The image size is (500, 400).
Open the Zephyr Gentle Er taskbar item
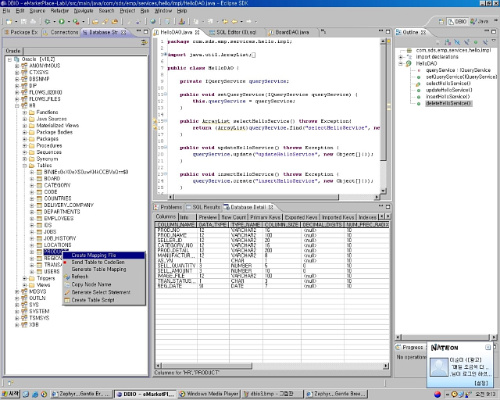tap(81, 394)
